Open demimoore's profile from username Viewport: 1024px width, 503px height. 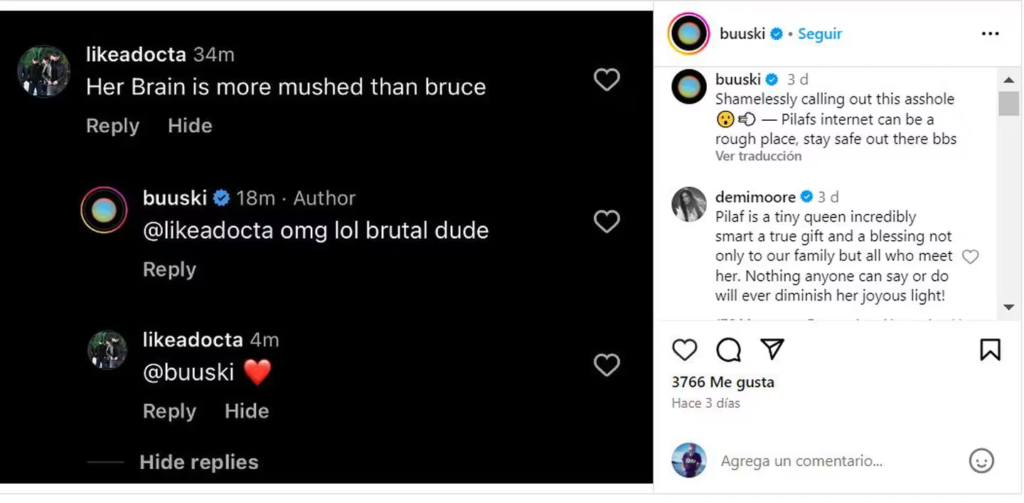pyautogui.click(x=755, y=197)
